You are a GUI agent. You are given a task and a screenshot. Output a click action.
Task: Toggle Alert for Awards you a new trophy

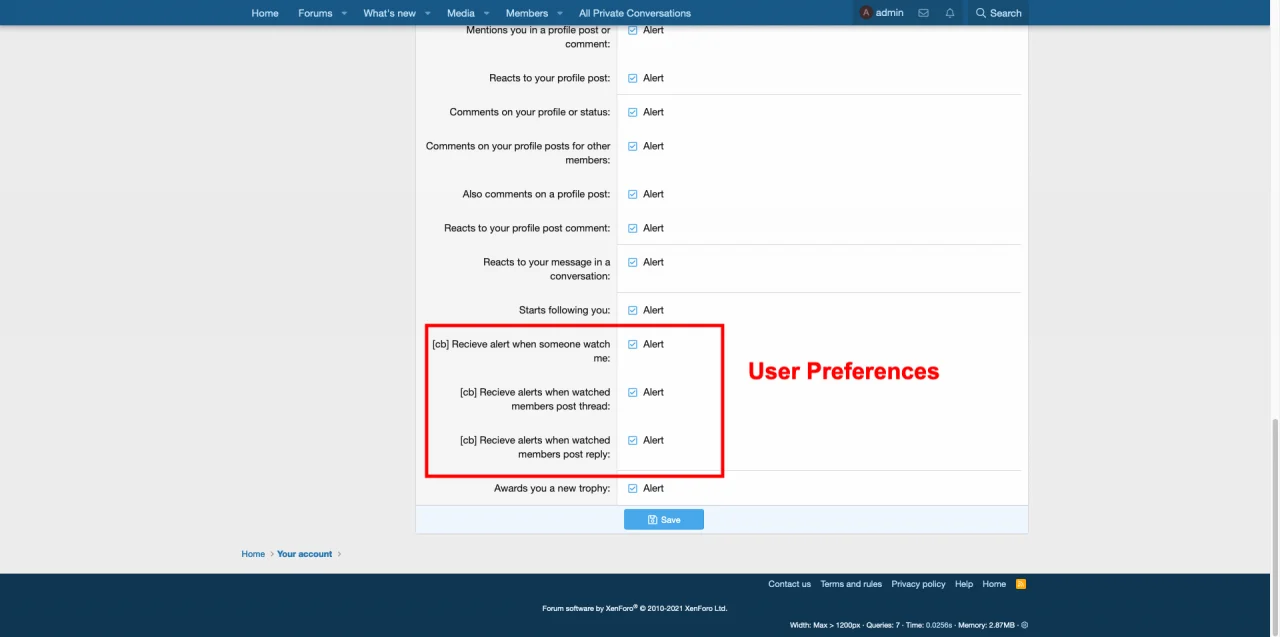(x=632, y=488)
